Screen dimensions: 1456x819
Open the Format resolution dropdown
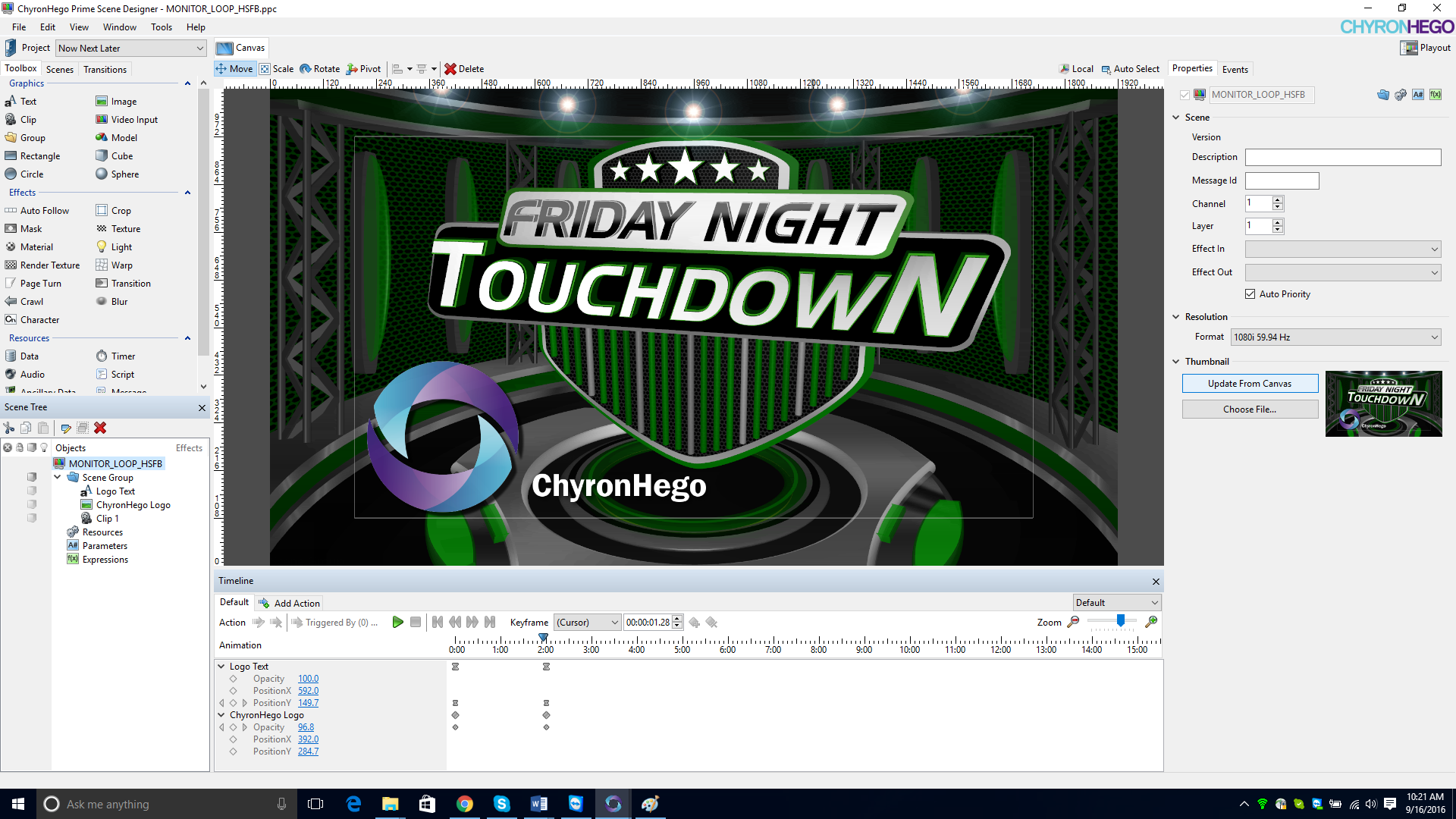click(1335, 337)
